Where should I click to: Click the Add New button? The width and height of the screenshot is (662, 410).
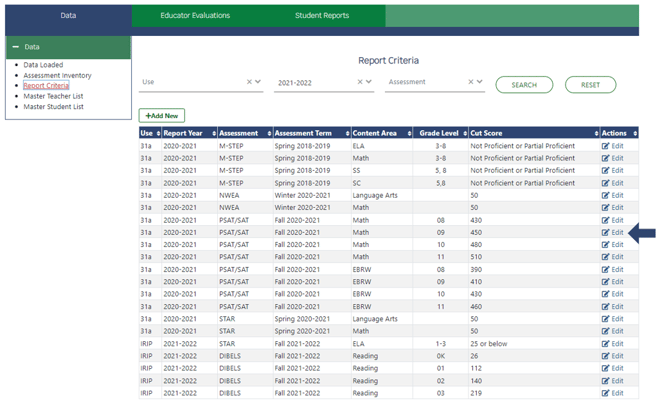tap(162, 116)
